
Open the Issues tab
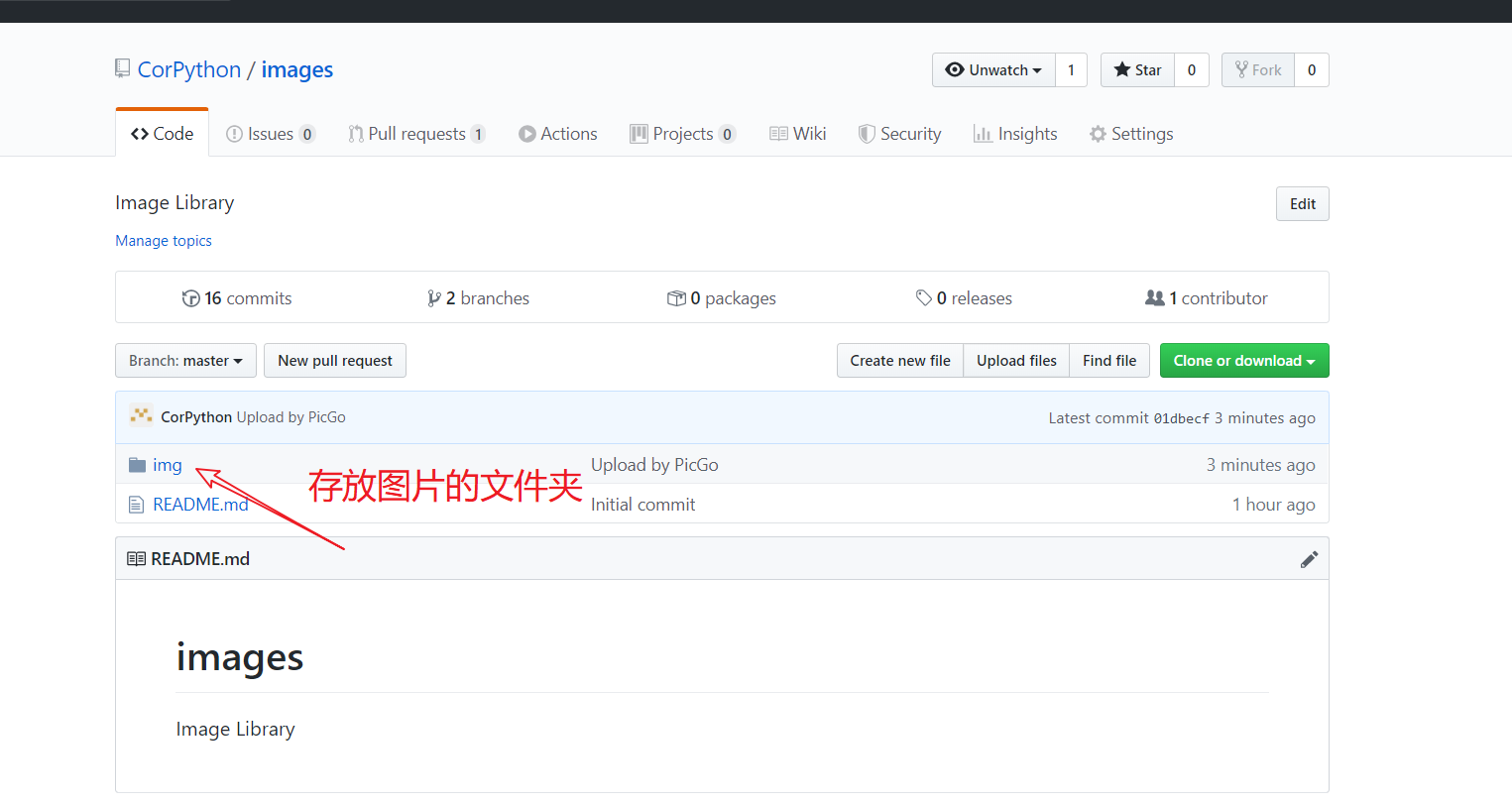point(271,134)
